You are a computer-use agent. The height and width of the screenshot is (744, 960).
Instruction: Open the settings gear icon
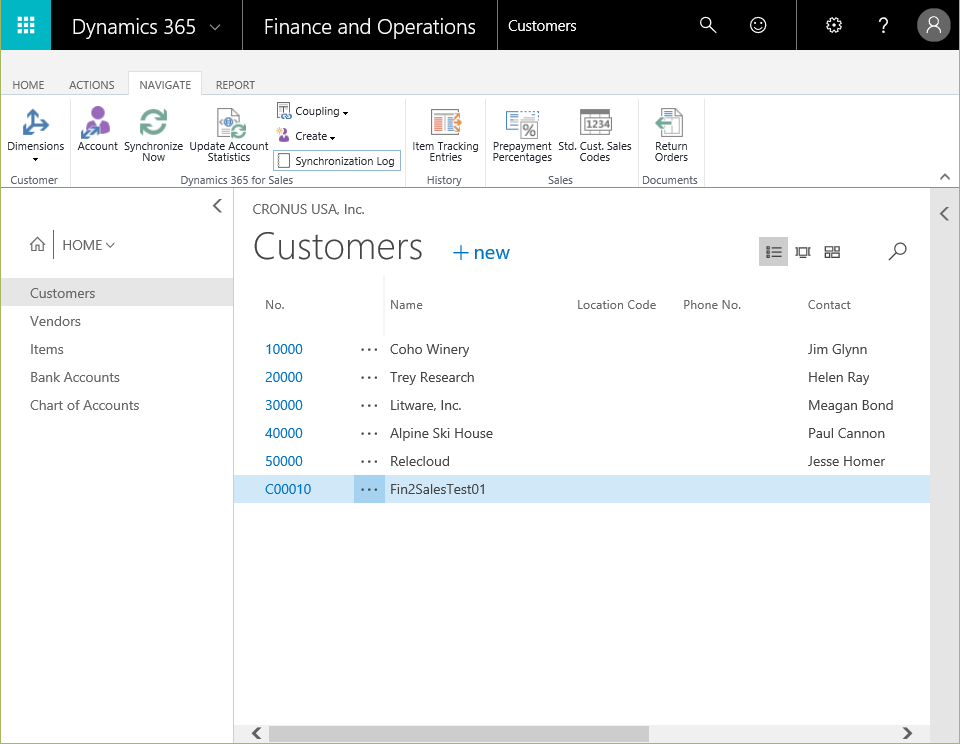834,25
